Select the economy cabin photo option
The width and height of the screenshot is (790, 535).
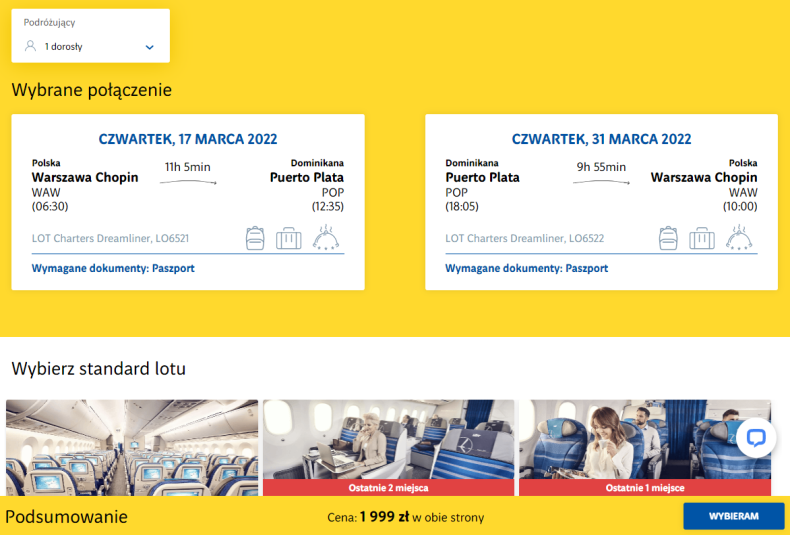coord(132,447)
